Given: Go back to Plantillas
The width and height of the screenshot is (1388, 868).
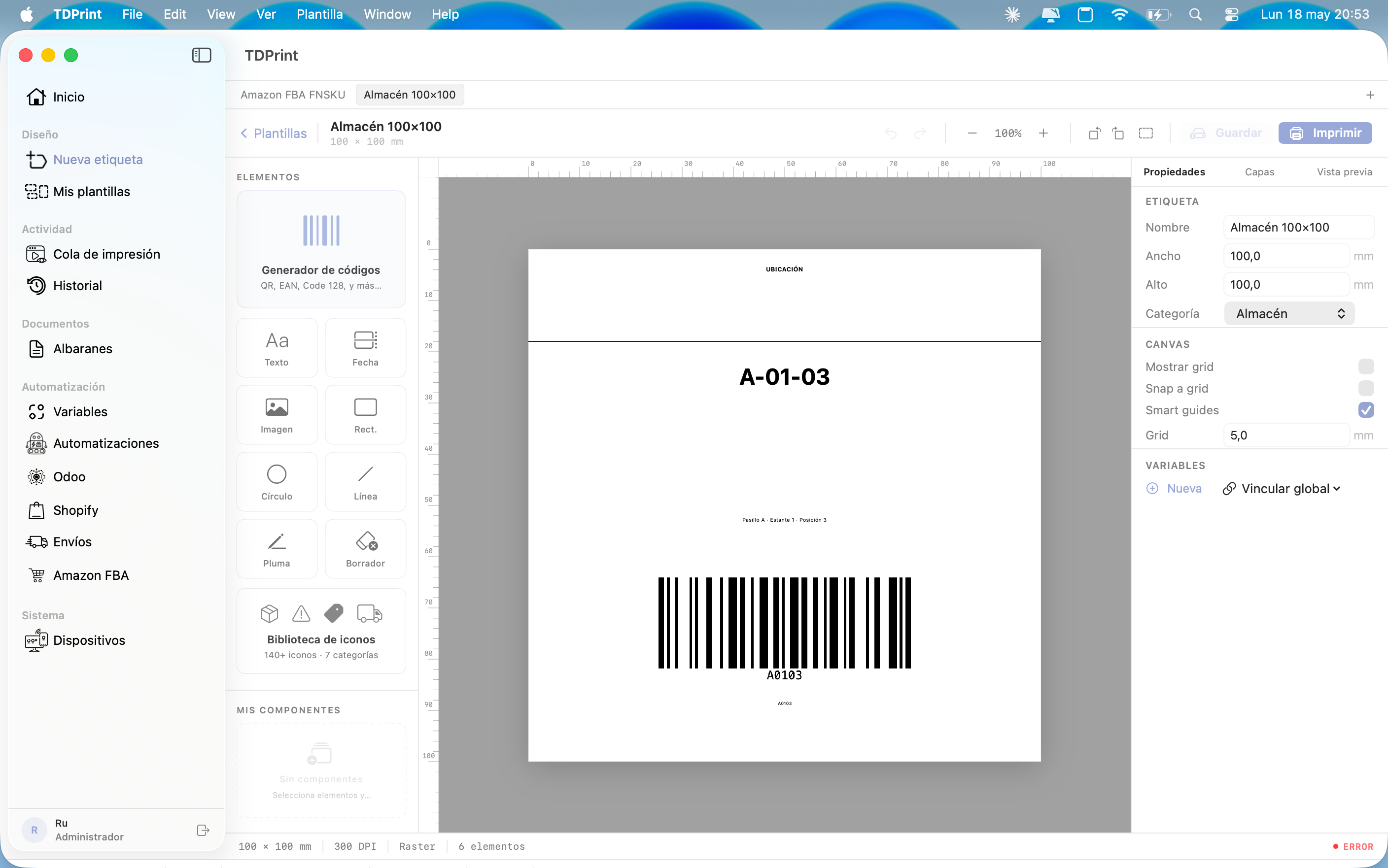Looking at the screenshot, I should click(x=274, y=134).
